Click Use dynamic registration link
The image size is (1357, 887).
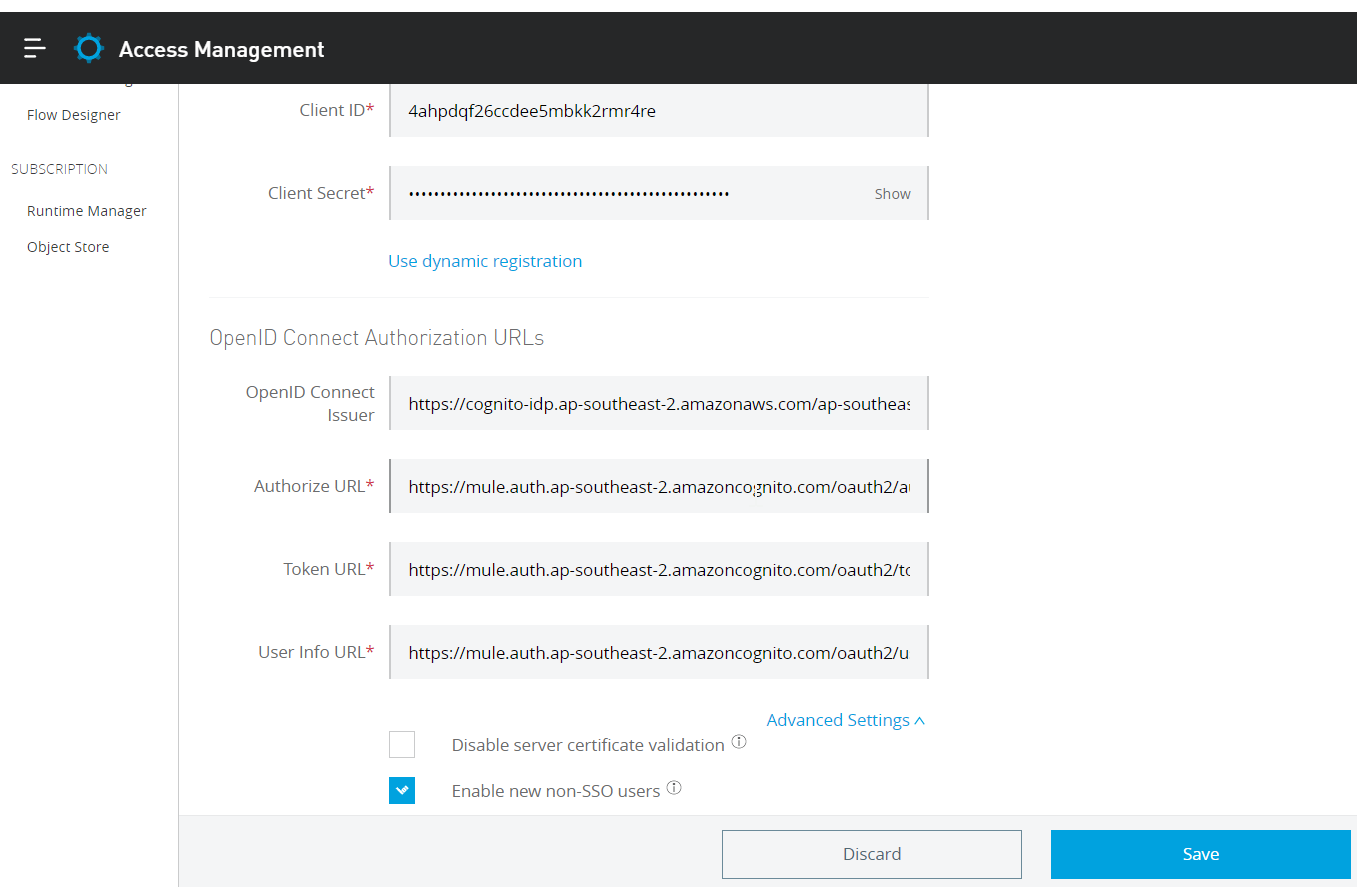(485, 261)
